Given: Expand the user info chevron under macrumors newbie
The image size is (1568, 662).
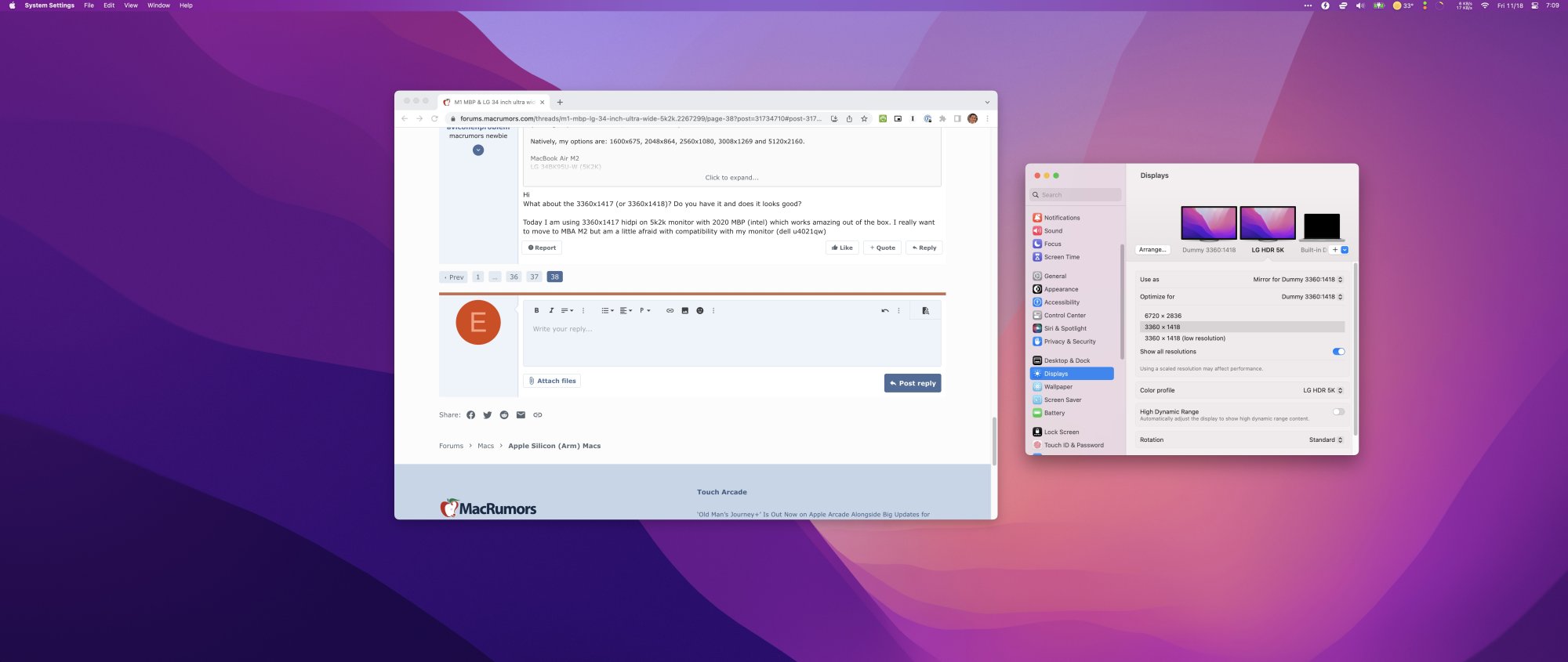Looking at the screenshot, I should tap(478, 150).
